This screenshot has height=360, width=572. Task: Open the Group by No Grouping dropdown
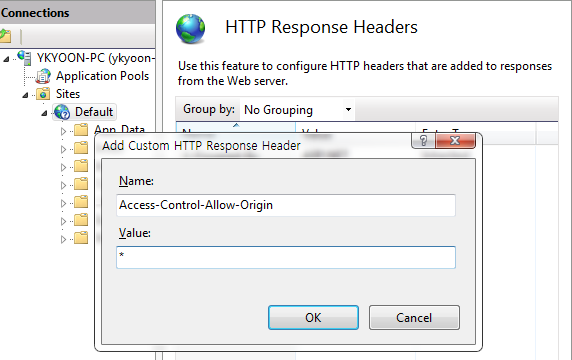297,109
